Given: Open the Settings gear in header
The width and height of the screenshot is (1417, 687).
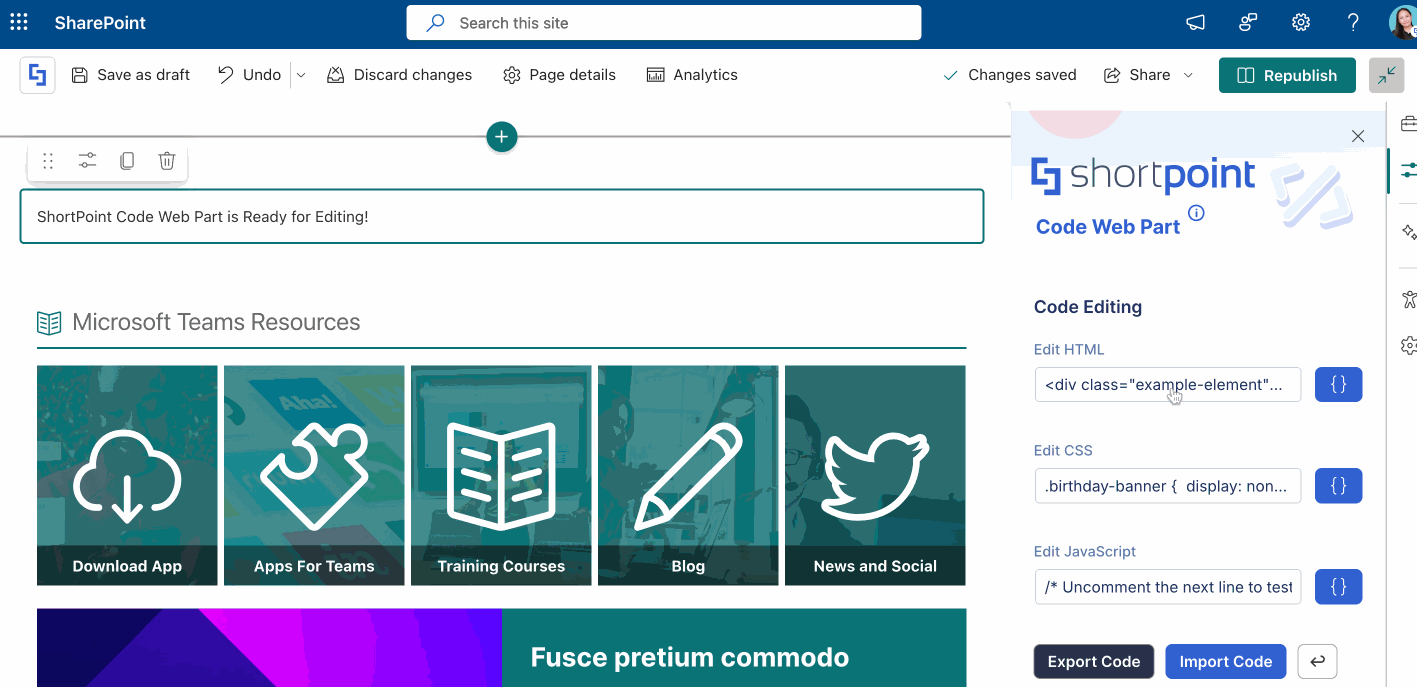Looking at the screenshot, I should coord(1300,23).
